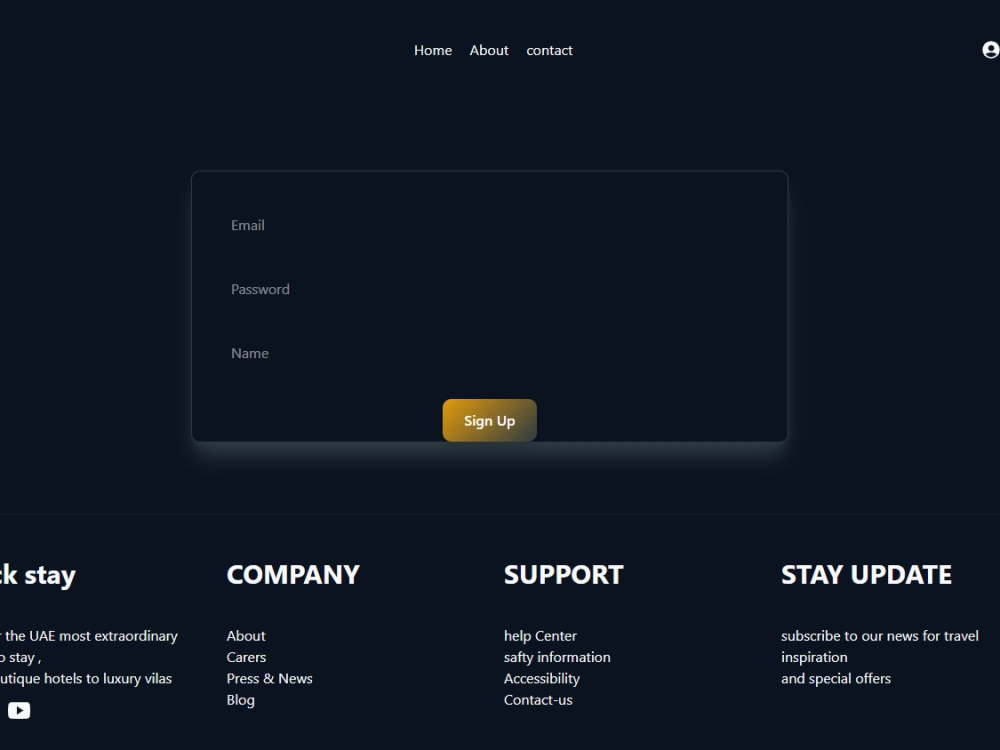Open the Carers footer link
Screen dimensions: 1000x750
(x=246, y=657)
